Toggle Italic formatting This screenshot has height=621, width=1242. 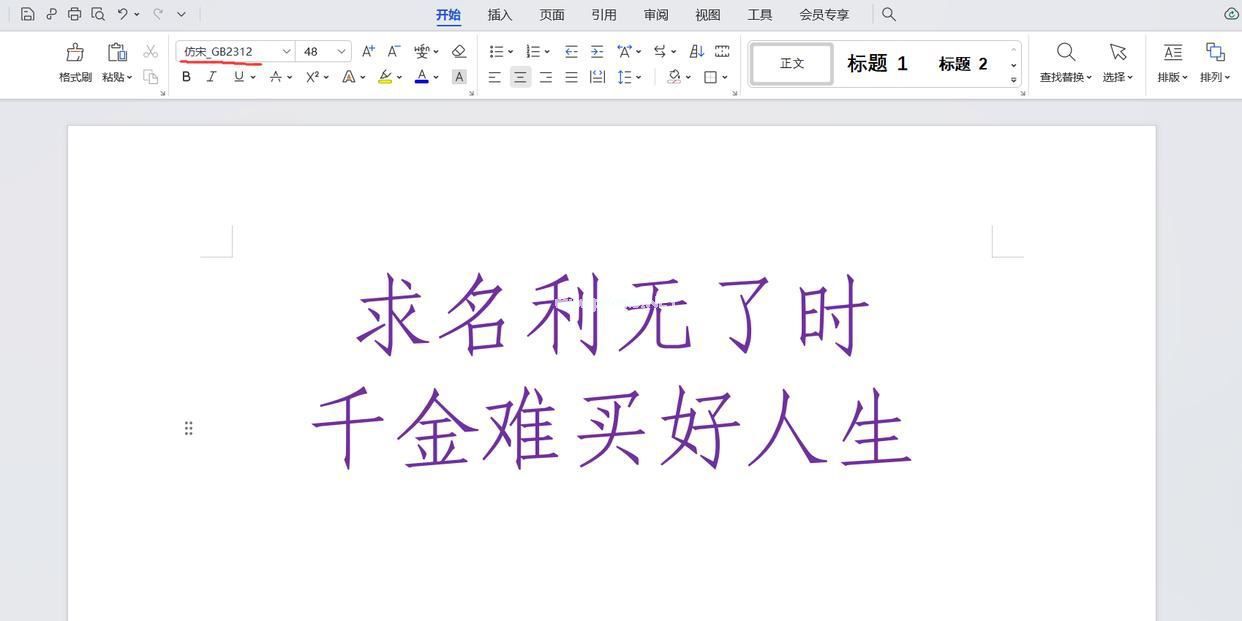(211, 77)
